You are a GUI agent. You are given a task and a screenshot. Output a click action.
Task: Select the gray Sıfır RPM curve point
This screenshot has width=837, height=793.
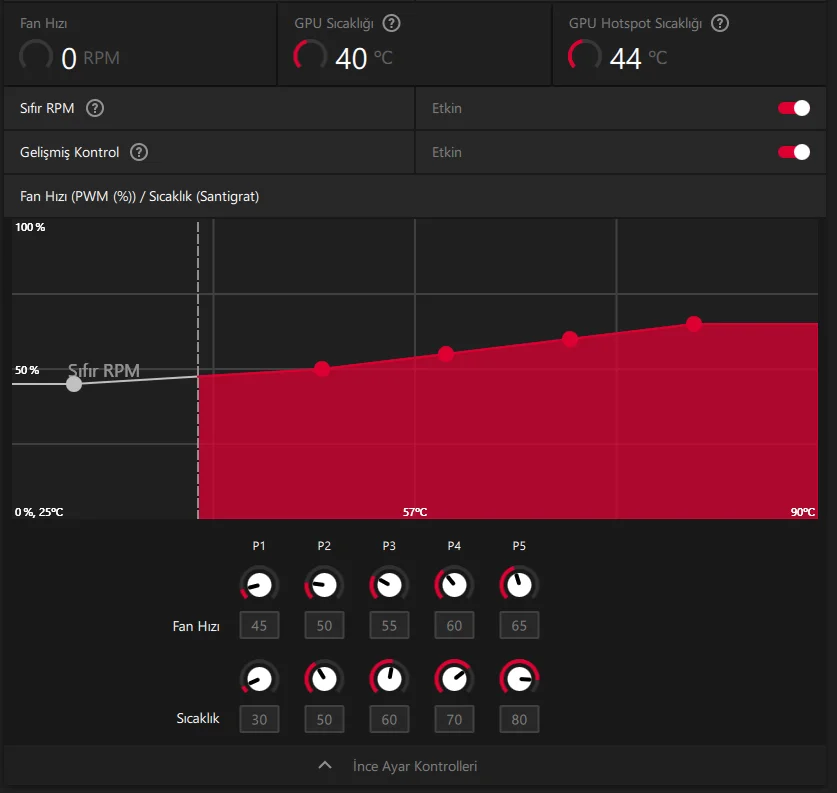tap(74, 384)
